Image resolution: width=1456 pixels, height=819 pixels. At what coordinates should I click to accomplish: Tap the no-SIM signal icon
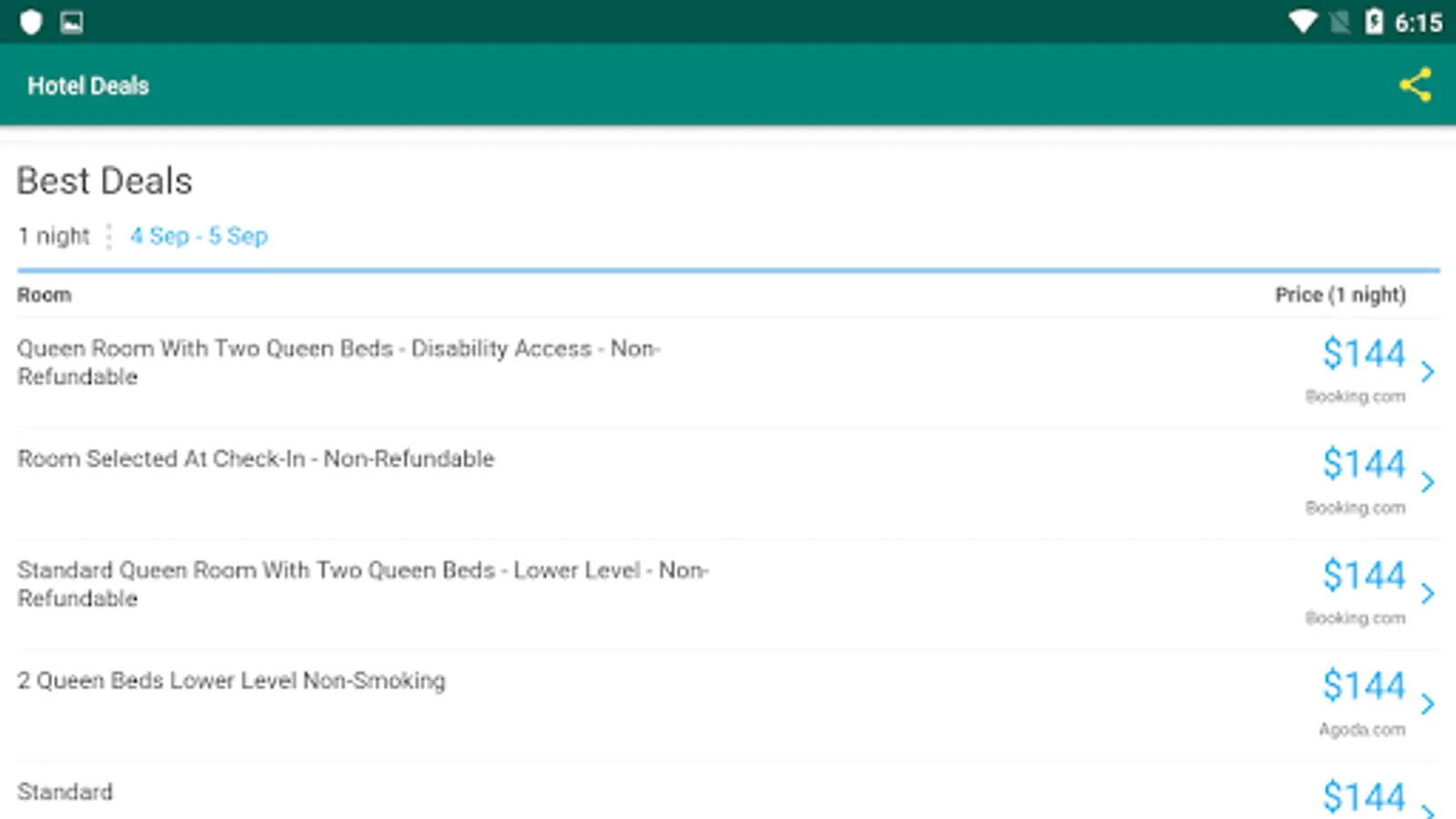click(1340, 22)
